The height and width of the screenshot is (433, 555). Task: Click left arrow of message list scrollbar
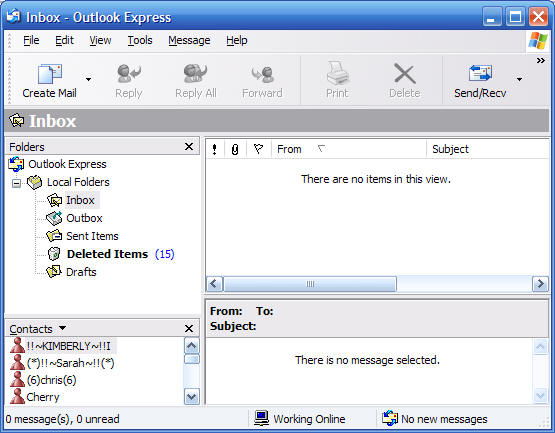tap(214, 284)
